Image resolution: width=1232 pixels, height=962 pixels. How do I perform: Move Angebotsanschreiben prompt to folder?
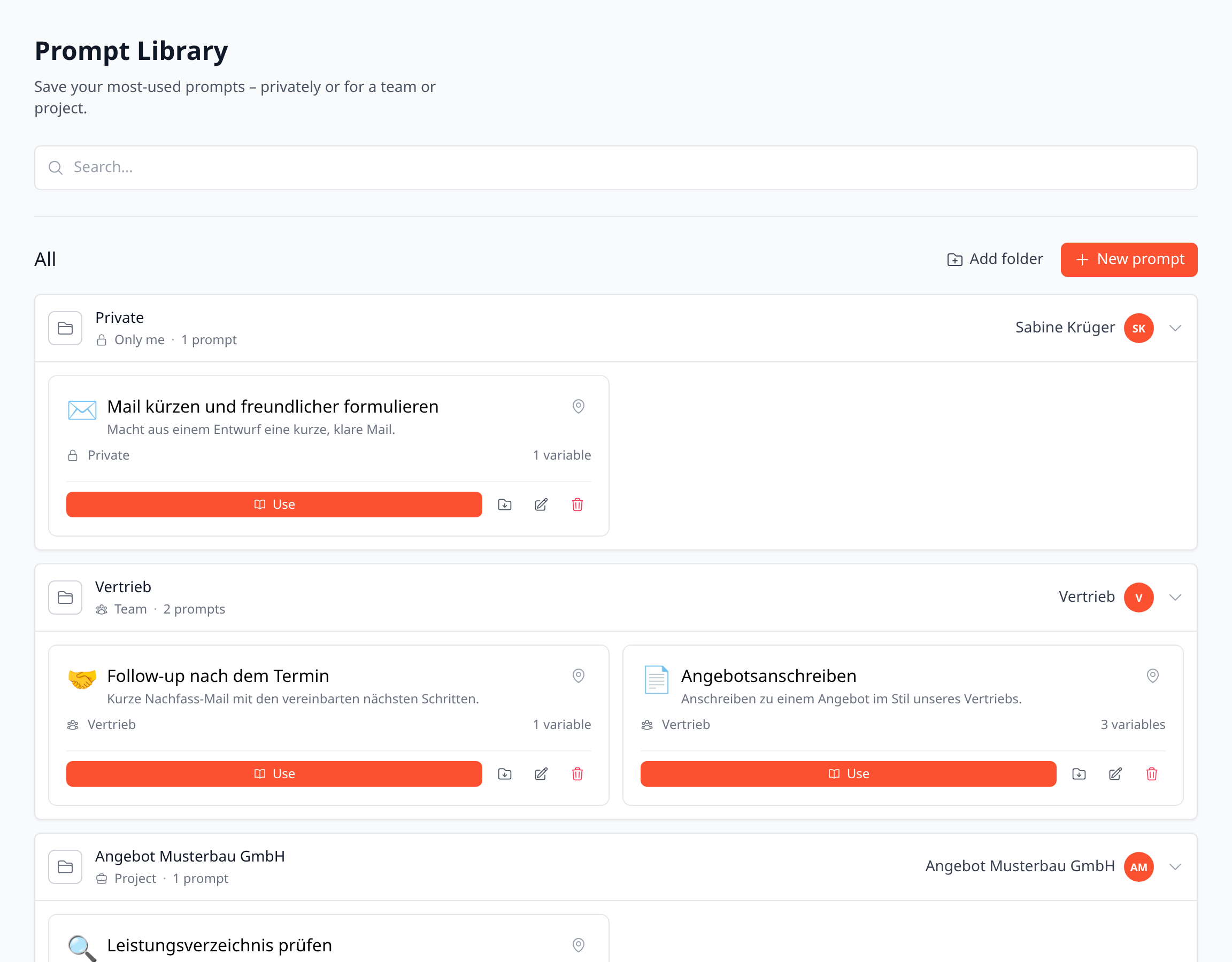1079,774
